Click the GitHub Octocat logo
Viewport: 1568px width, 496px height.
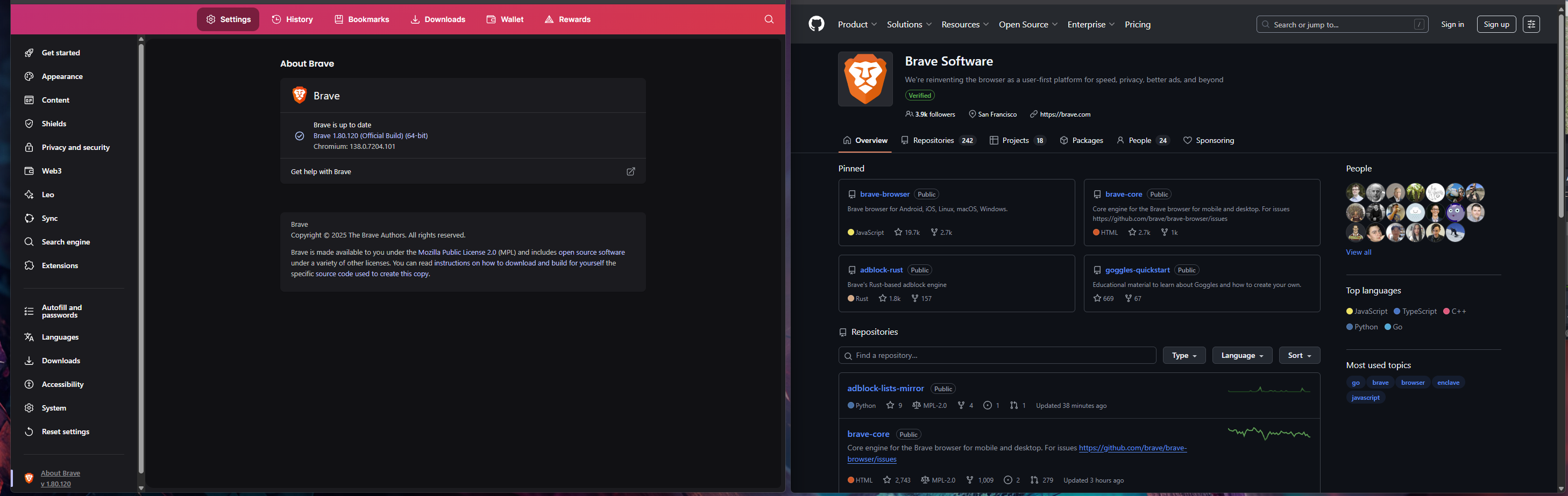(x=816, y=24)
